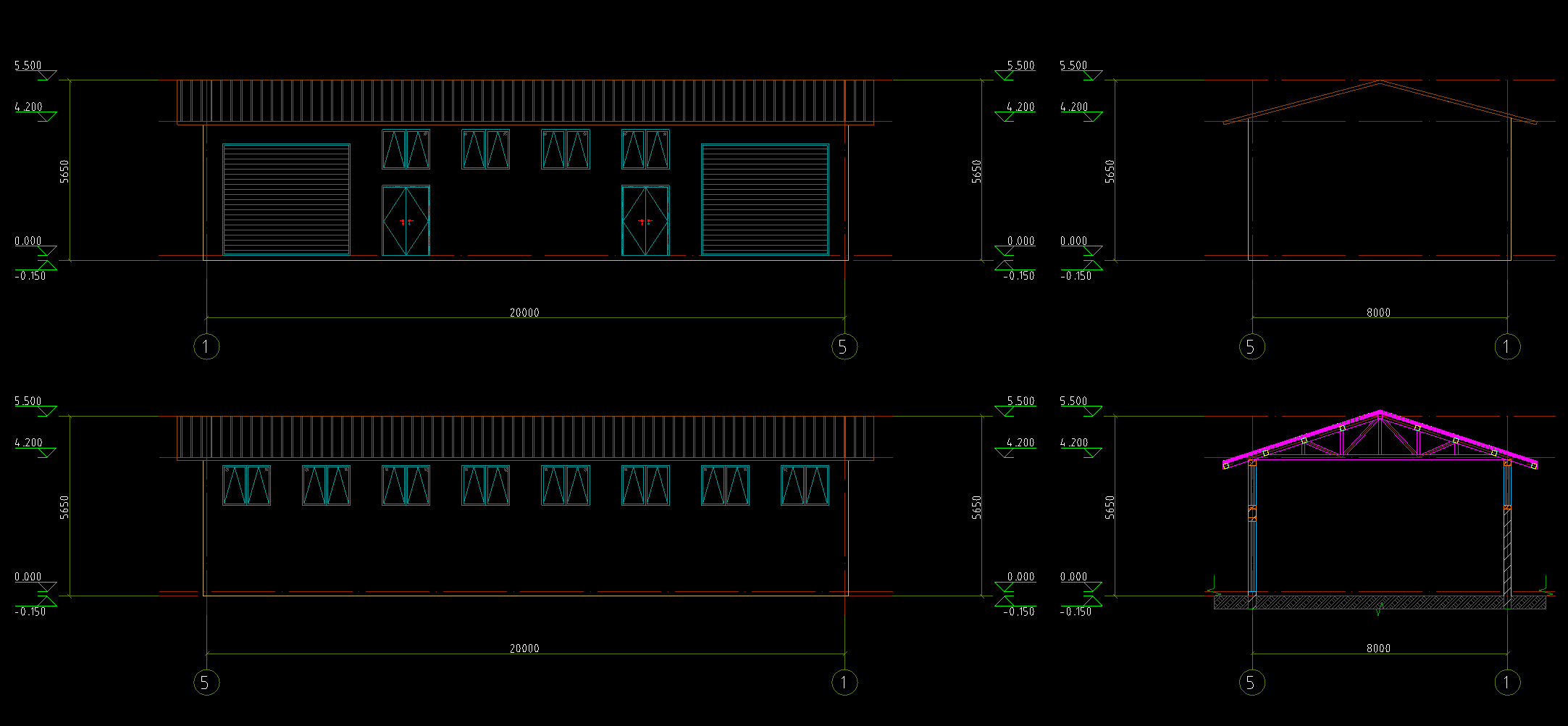This screenshot has width=1568, height=726.
Task: Click axis bubble 5 under the top-right gable elevation
Action: (1252, 346)
